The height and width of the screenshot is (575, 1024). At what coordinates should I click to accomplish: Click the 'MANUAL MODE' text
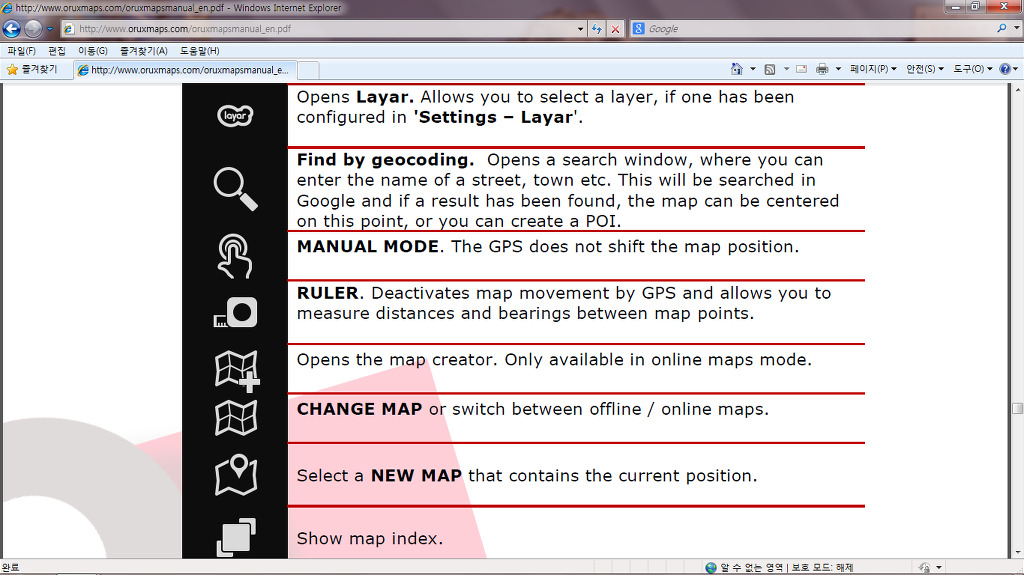point(368,246)
